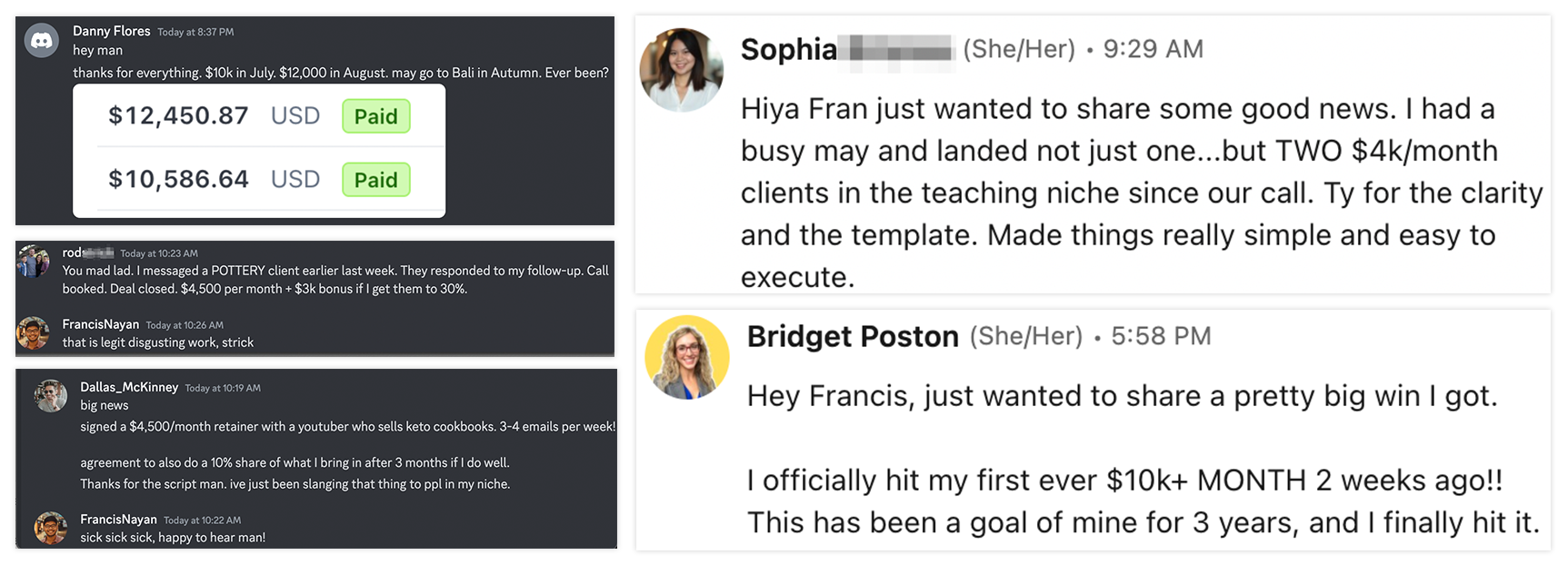
Task: Click FrancisNayan username above "disgusting work" message
Action: (101, 324)
